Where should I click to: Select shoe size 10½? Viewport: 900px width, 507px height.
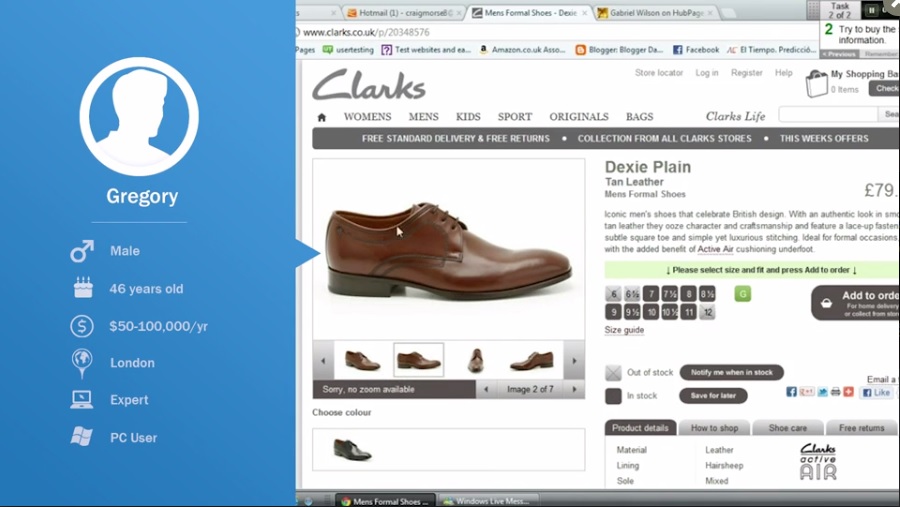[x=670, y=312]
